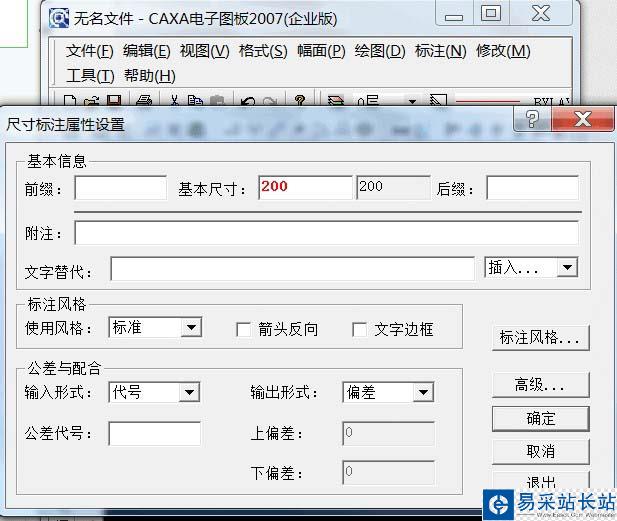Enable the 文字边框 checkbox
The height and width of the screenshot is (521, 617).
click(x=360, y=330)
